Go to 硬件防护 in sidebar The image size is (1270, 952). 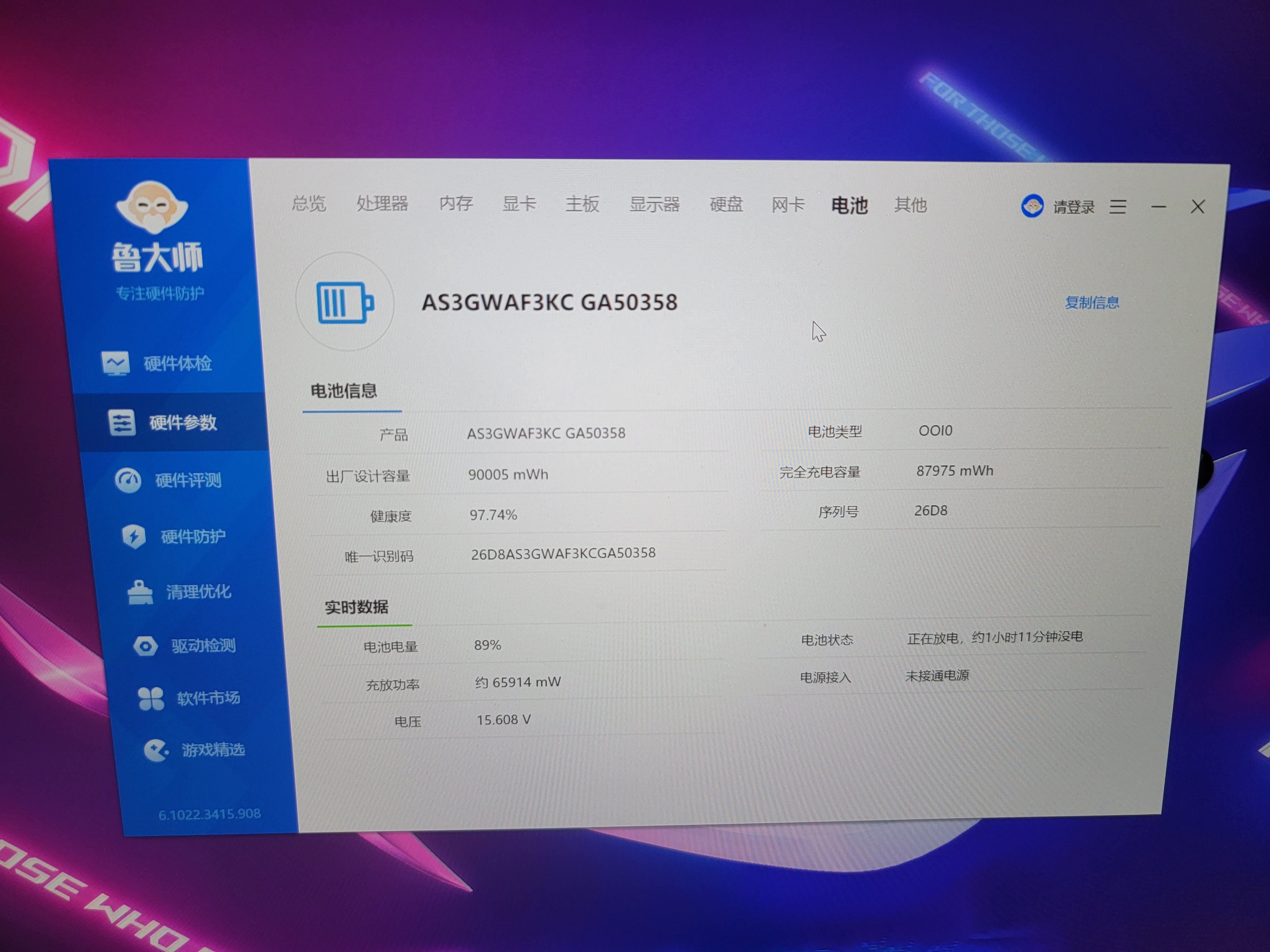coord(193,537)
